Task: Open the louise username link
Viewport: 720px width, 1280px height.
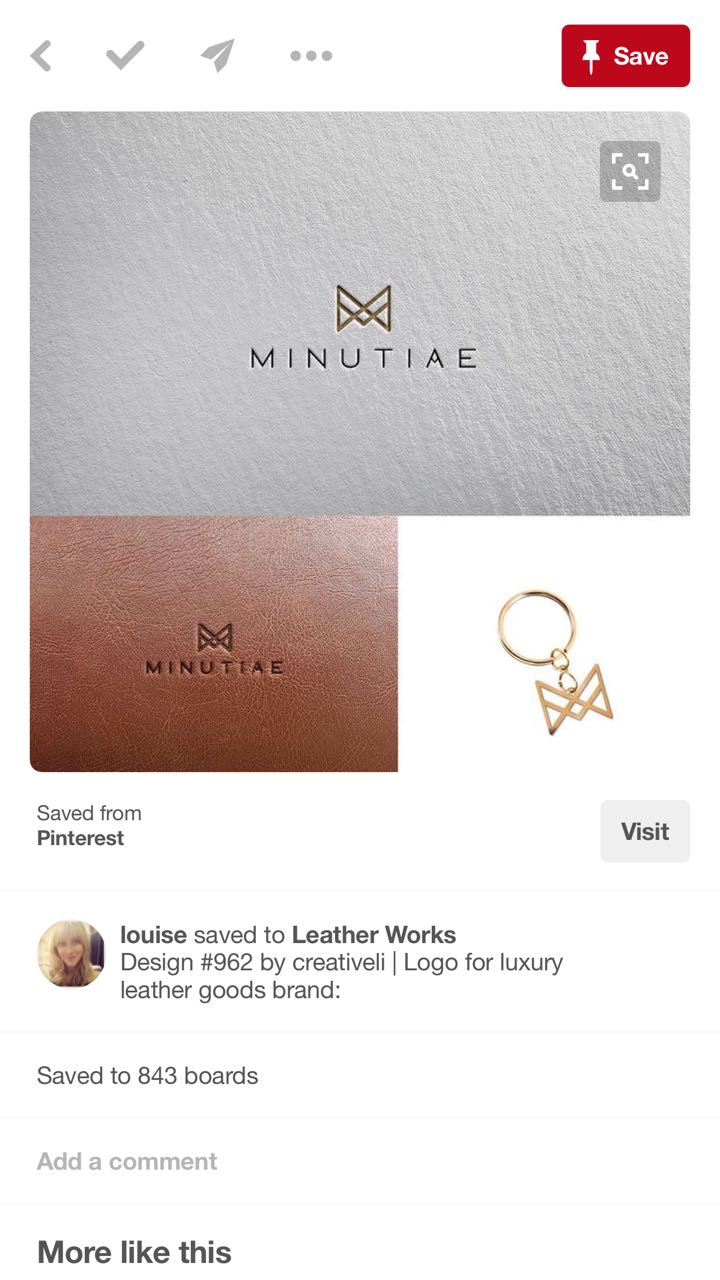Action: [x=153, y=935]
